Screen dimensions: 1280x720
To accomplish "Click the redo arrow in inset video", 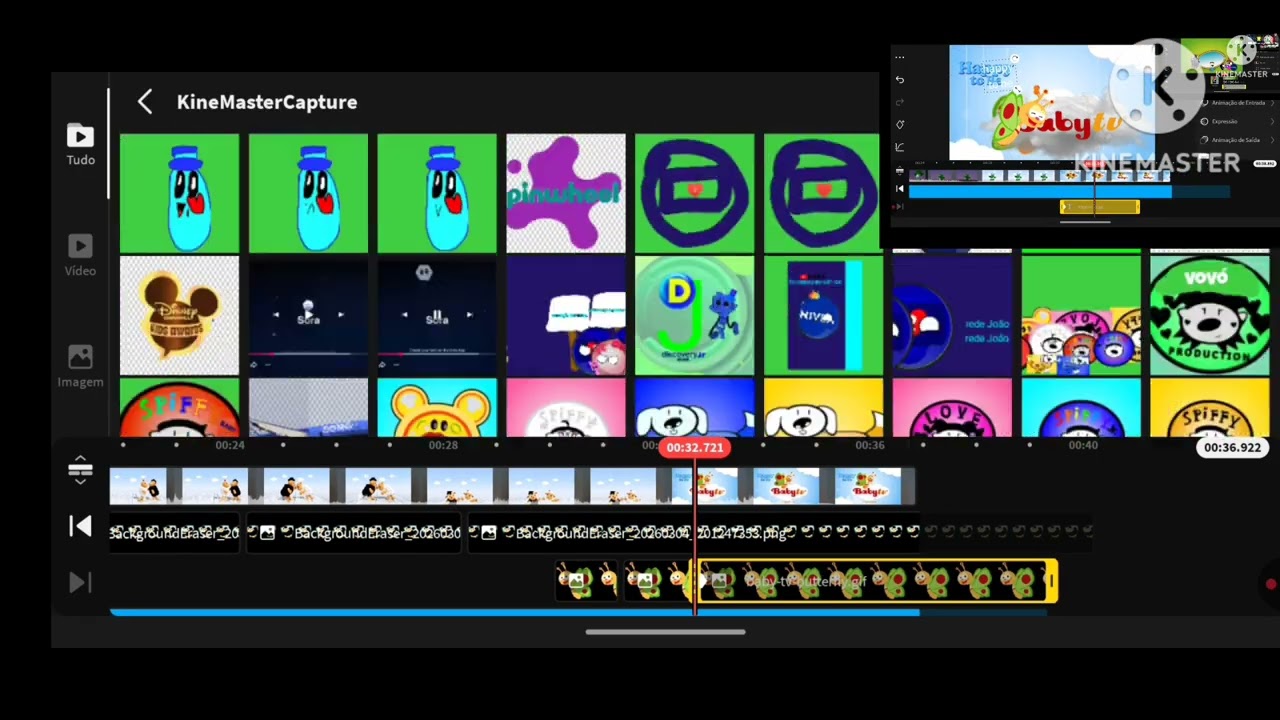I will coord(899,102).
